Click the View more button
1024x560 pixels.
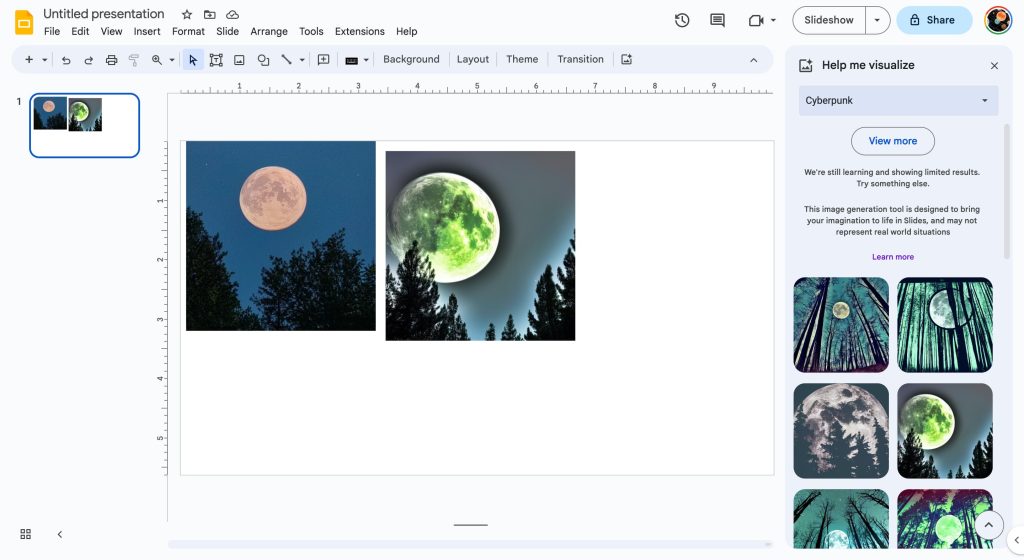892,141
